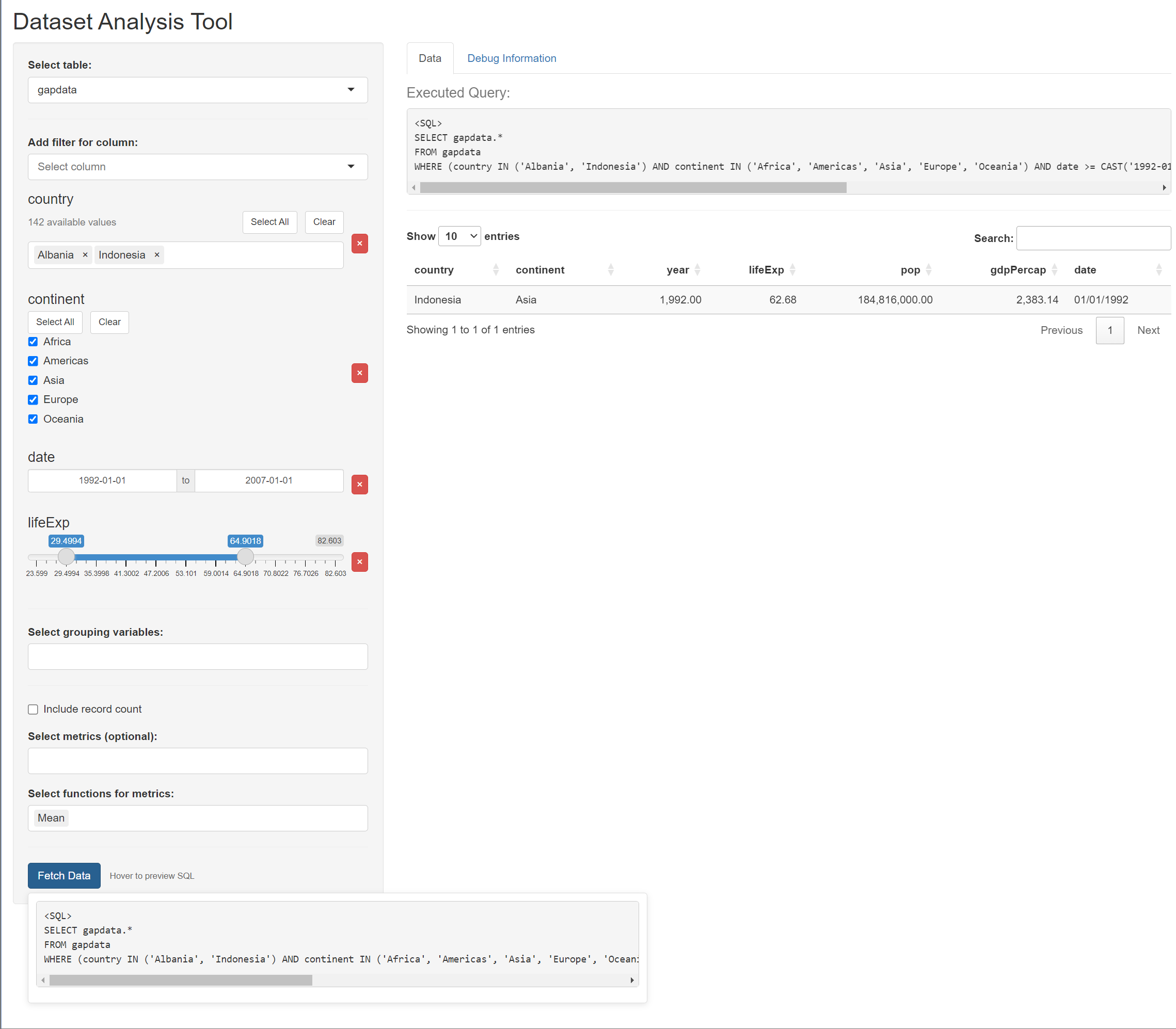The height and width of the screenshot is (1029, 1176).
Task: Uncheck the Oceania continent checkbox
Action: tap(34, 419)
